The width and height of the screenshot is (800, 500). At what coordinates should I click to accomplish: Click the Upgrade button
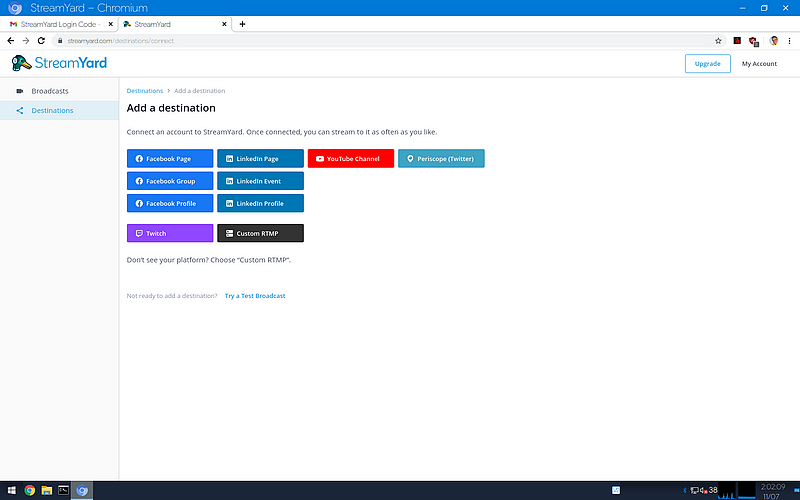tap(707, 64)
